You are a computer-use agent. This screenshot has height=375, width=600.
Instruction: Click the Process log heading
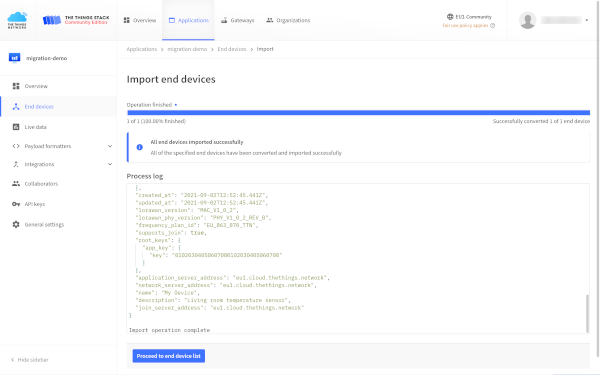pos(145,176)
